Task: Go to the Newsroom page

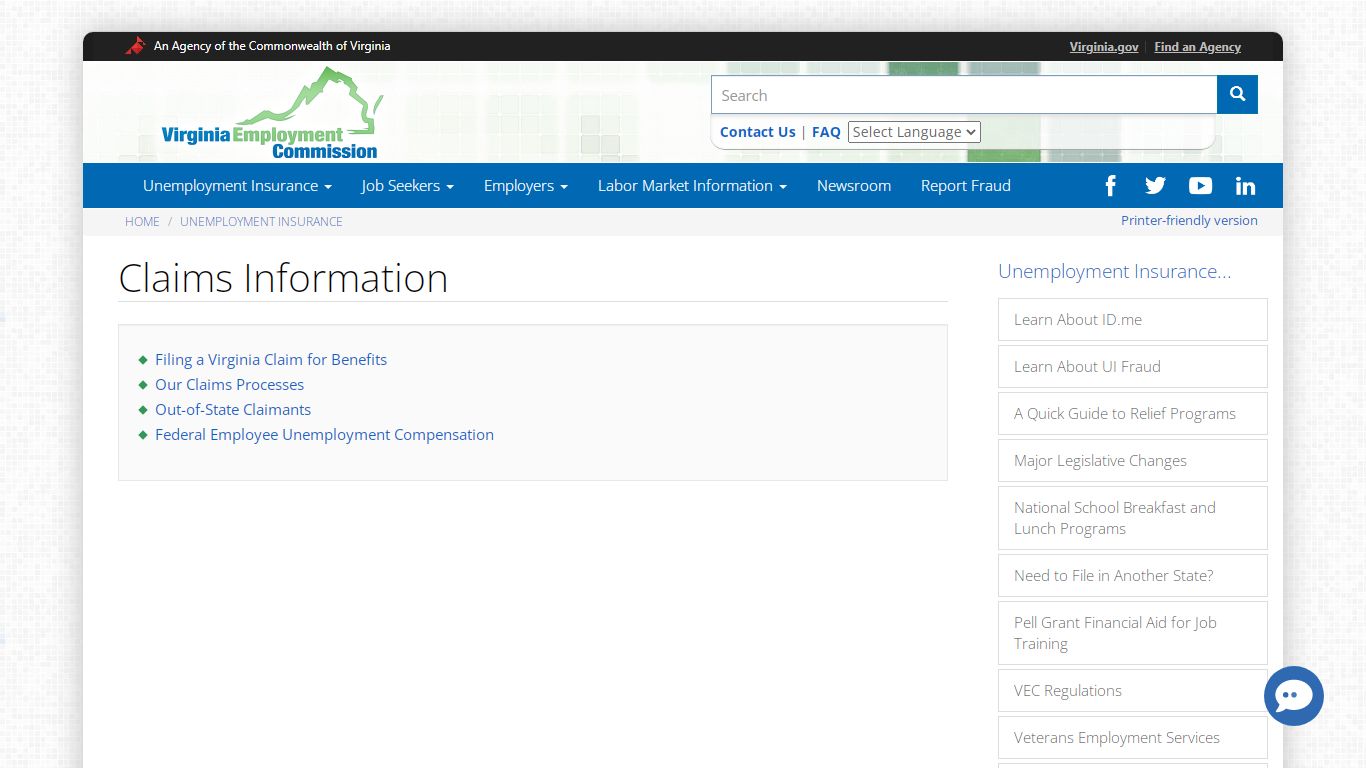Action: click(x=854, y=186)
